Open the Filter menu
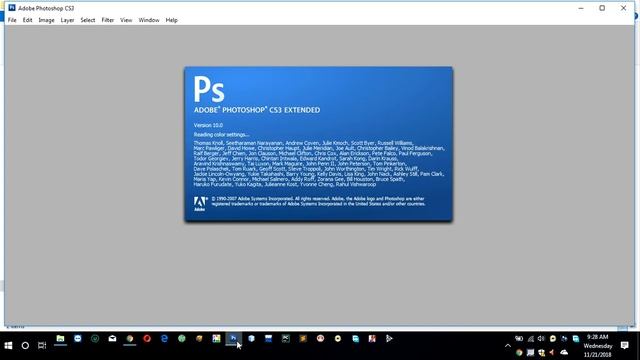640x360 pixels. (108, 20)
